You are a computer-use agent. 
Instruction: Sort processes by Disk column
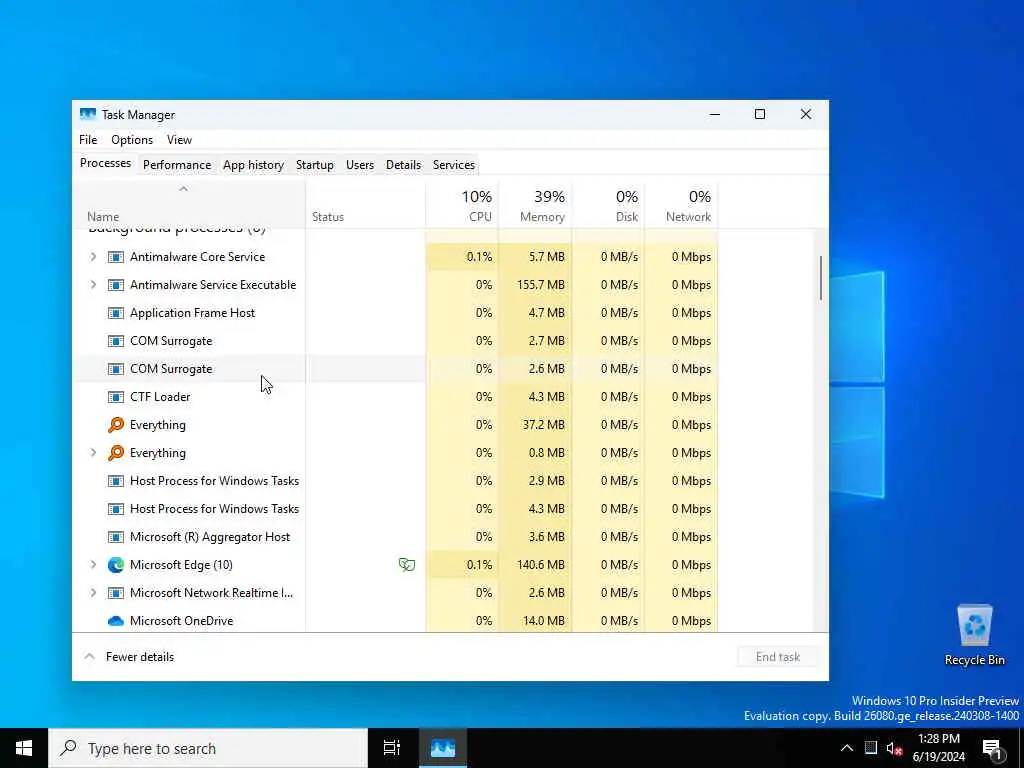coord(608,205)
